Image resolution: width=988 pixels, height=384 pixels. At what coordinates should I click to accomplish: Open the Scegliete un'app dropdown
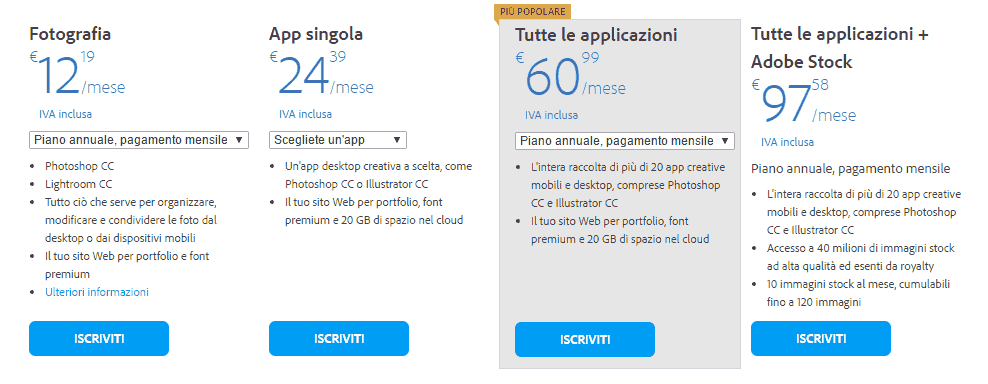coord(338,140)
